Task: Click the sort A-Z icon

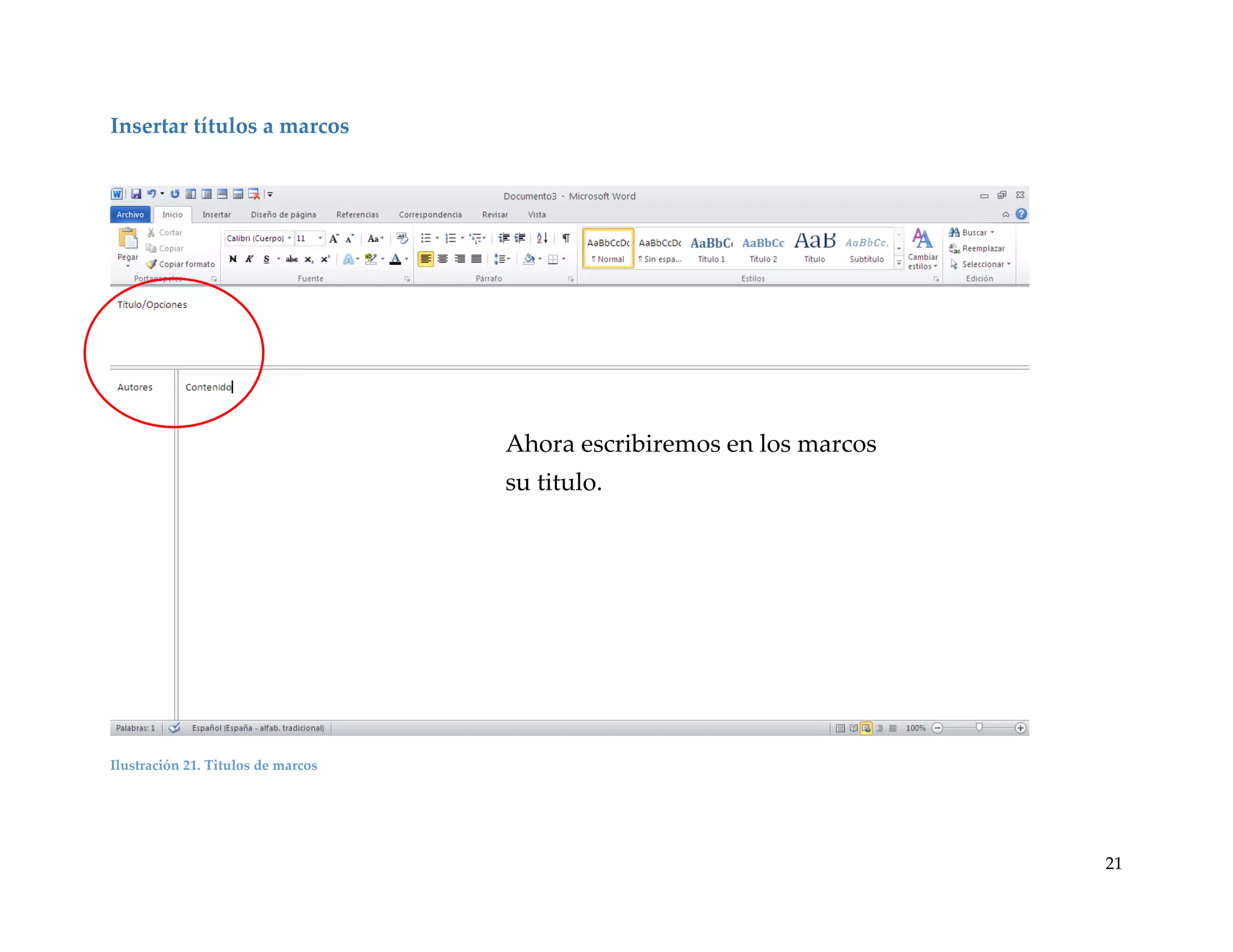Action: (x=542, y=238)
